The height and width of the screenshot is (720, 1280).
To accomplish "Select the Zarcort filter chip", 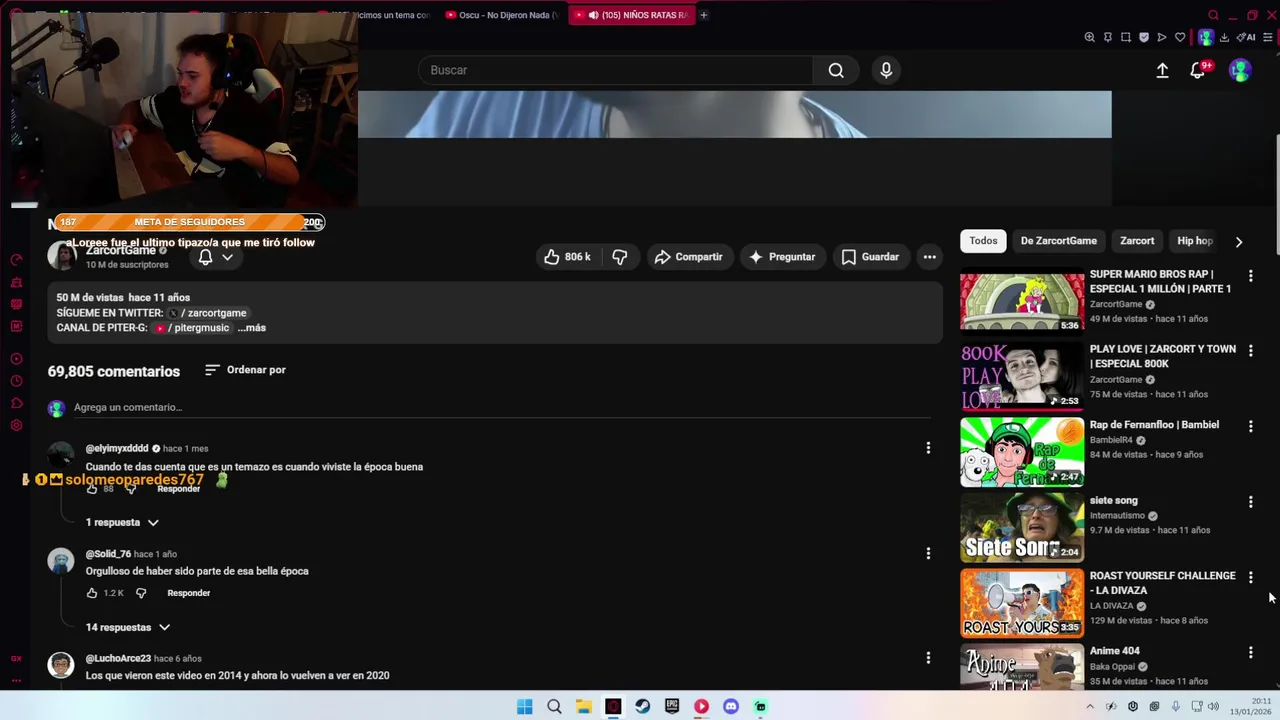I will coord(1137,241).
